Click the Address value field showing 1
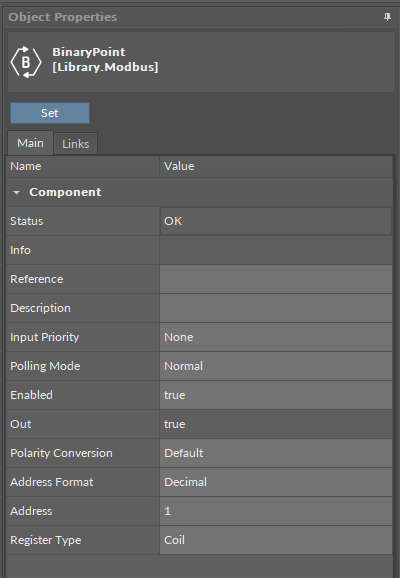400x578 pixels. click(x=276, y=511)
